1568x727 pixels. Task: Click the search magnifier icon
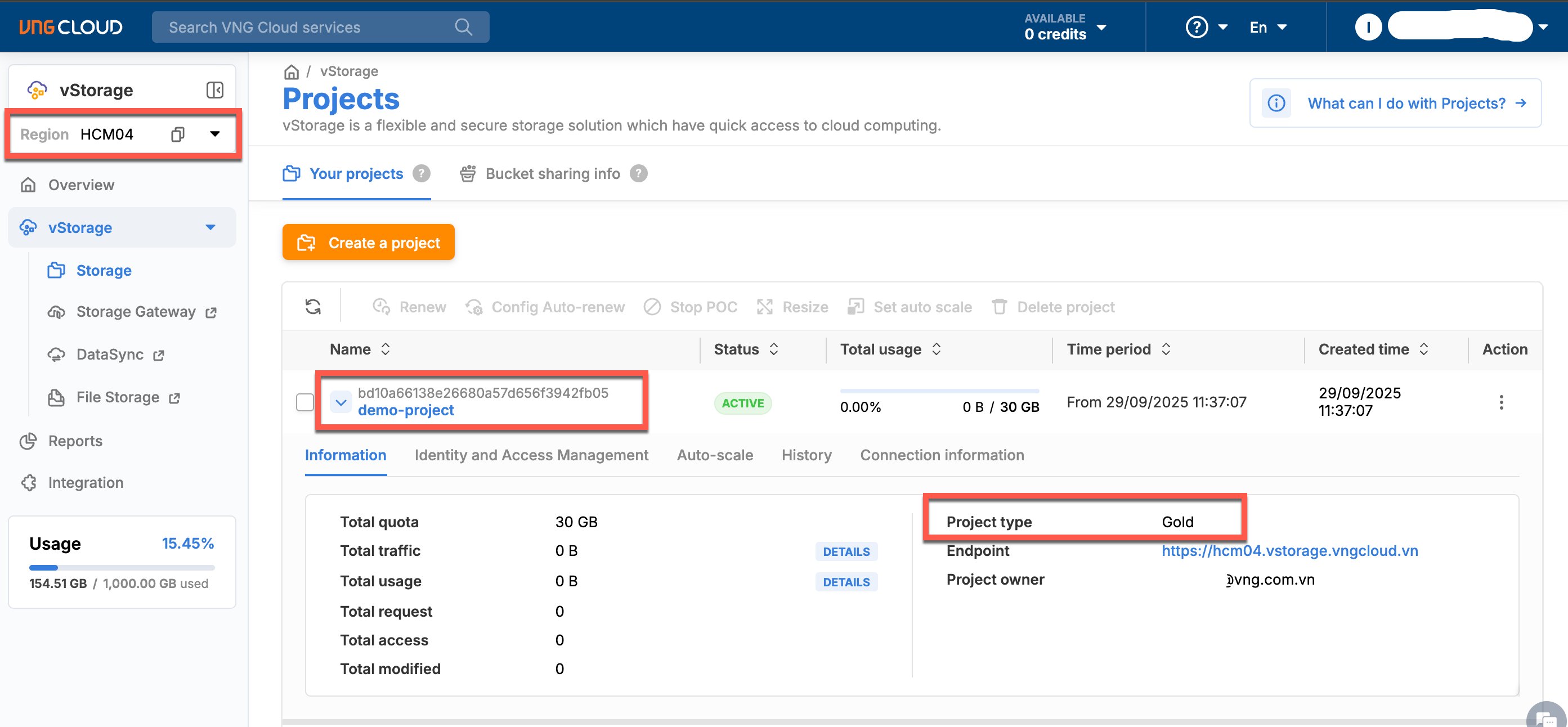point(463,28)
